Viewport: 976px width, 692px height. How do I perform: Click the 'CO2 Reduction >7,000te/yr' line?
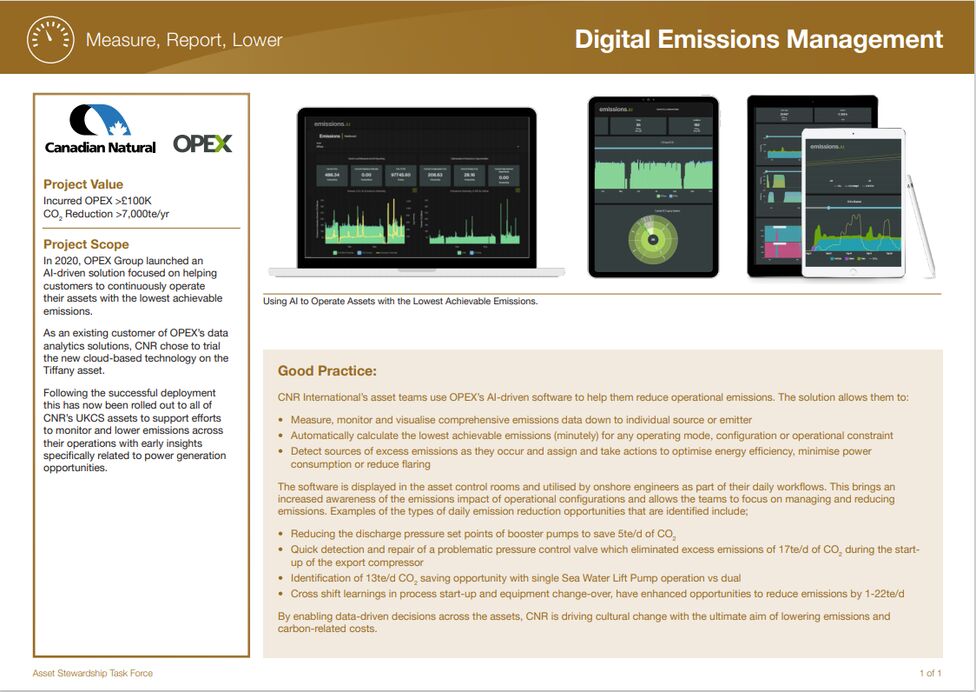click(x=106, y=214)
